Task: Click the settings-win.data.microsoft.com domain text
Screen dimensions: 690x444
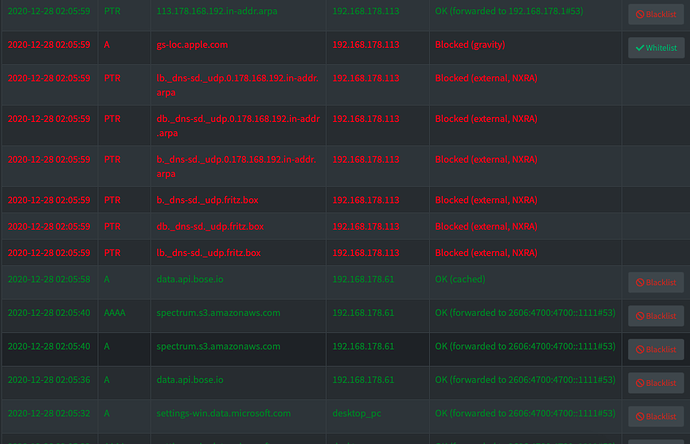Action: coord(224,413)
